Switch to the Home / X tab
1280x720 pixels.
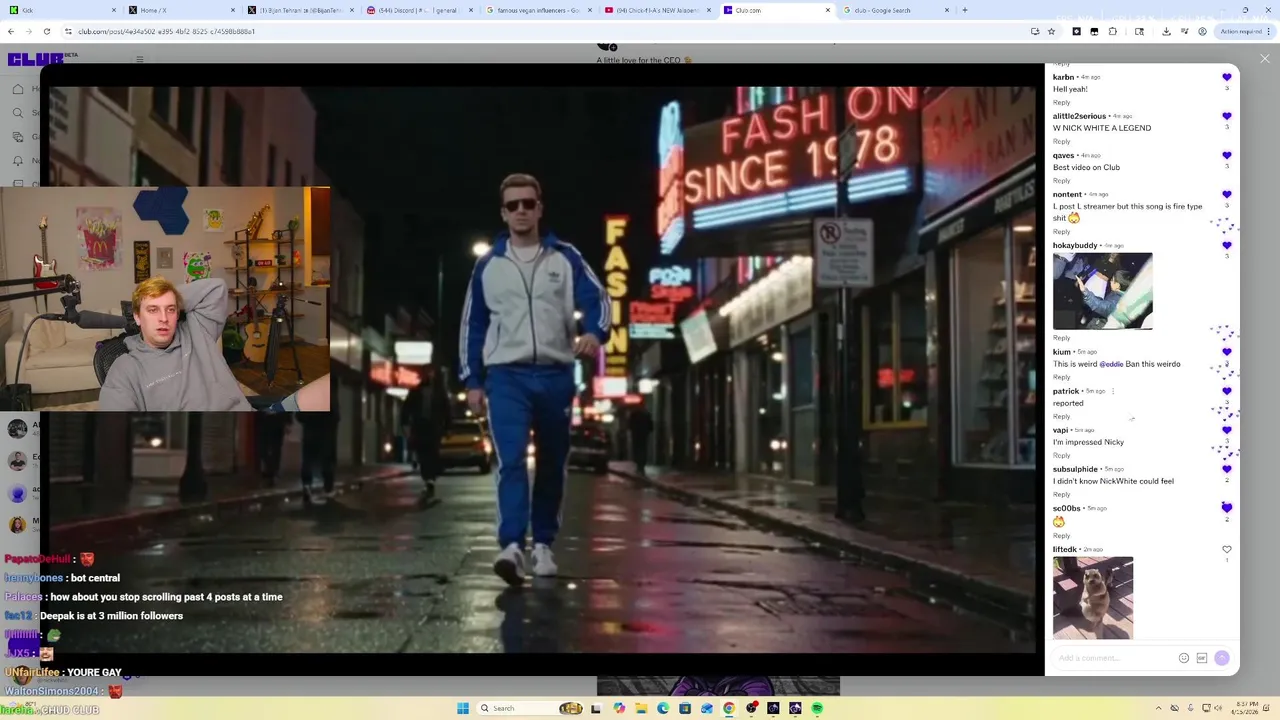(183, 10)
